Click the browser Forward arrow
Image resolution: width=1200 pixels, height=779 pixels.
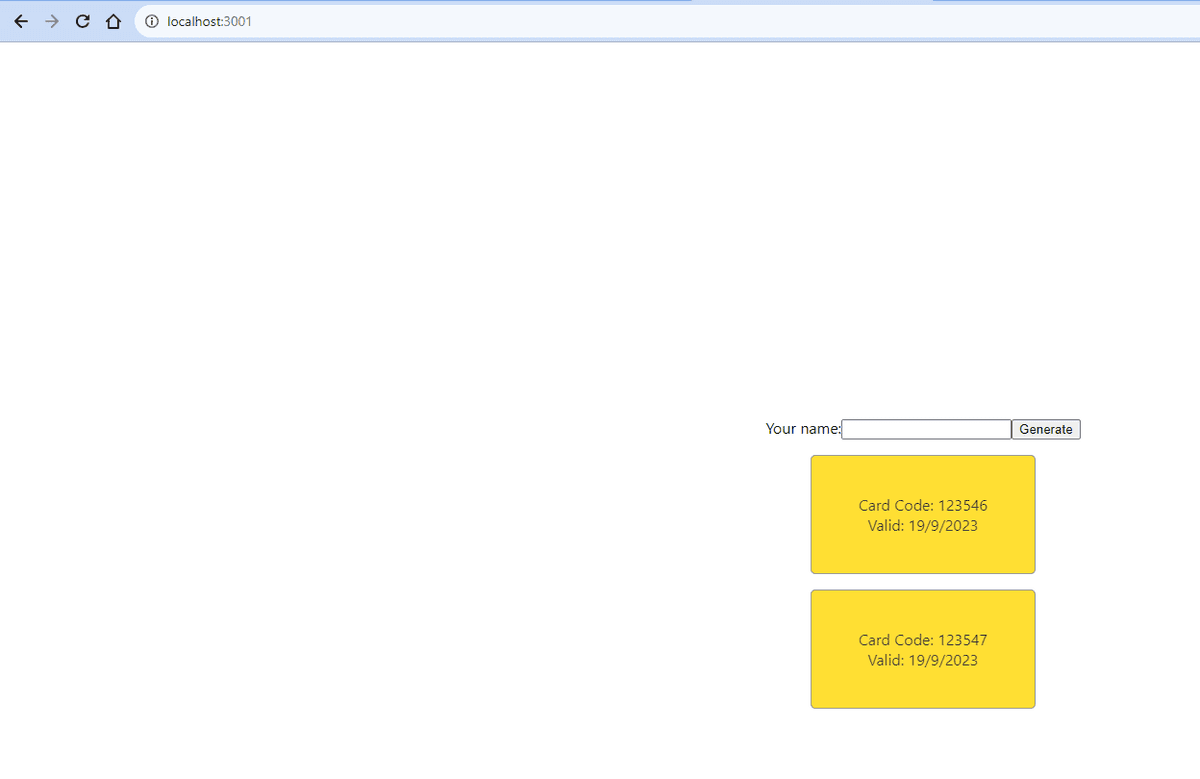[x=52, y=21]
